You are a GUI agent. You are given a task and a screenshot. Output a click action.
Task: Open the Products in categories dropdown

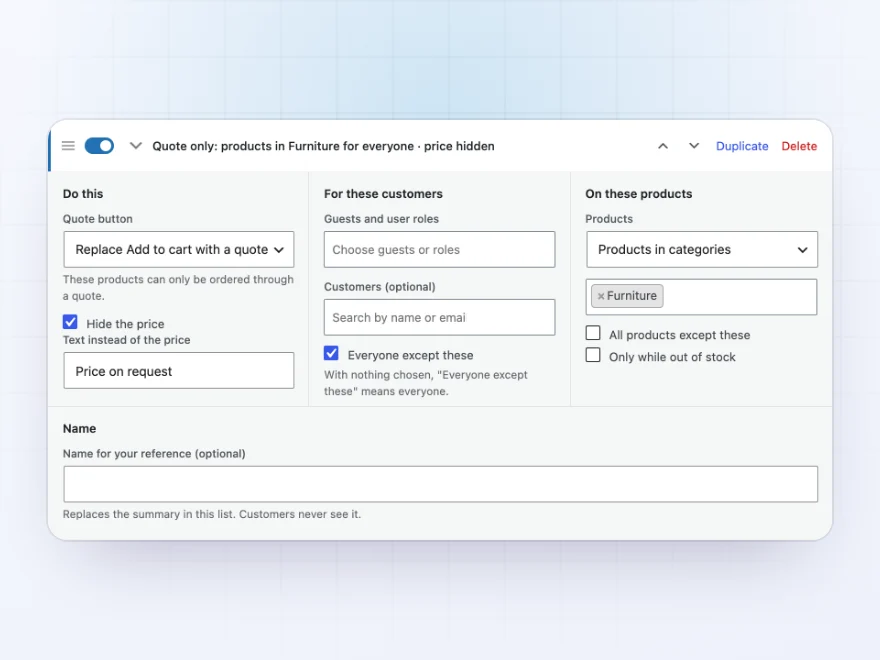click(702, 249)
